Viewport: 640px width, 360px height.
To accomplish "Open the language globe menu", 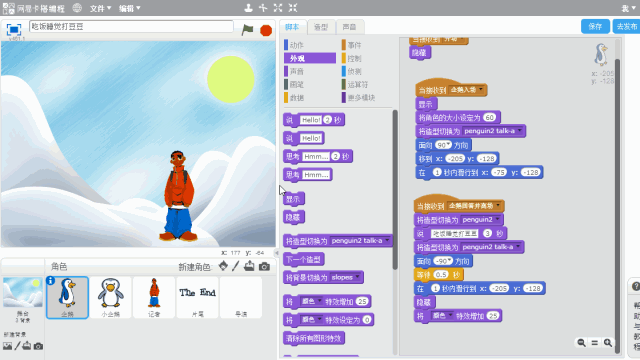I will point(77,8).
